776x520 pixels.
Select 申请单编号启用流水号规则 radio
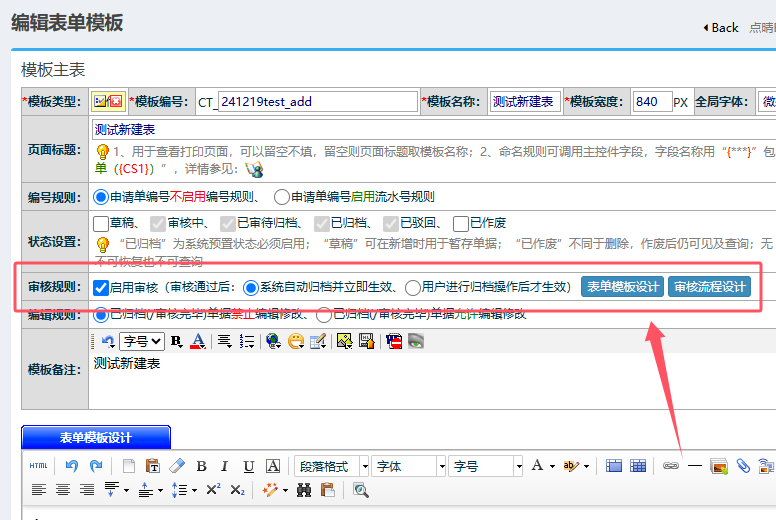click(282, 197)
